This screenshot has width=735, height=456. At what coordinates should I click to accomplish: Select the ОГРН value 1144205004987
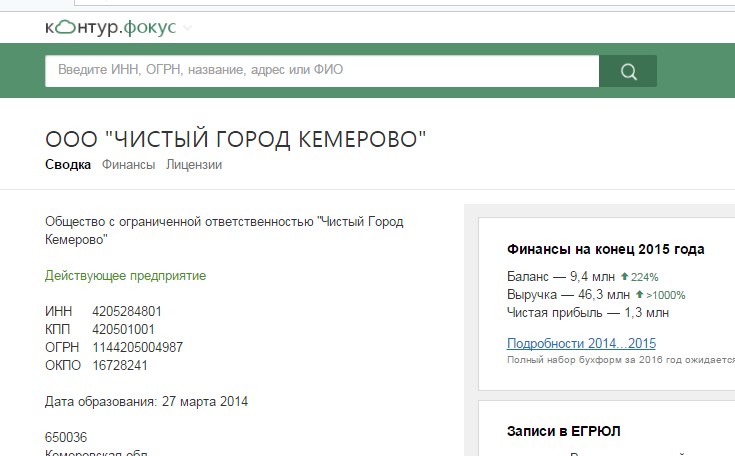[x=138, y=347]
